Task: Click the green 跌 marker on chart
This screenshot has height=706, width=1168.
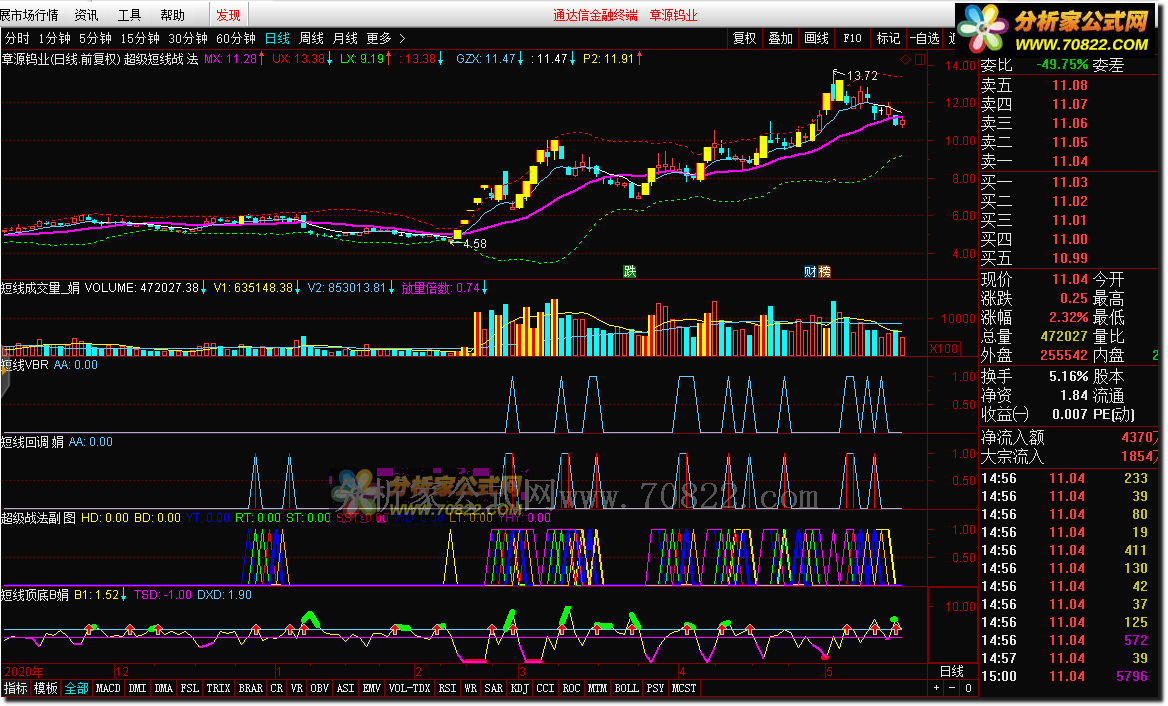Action: [x=630, y=272]
